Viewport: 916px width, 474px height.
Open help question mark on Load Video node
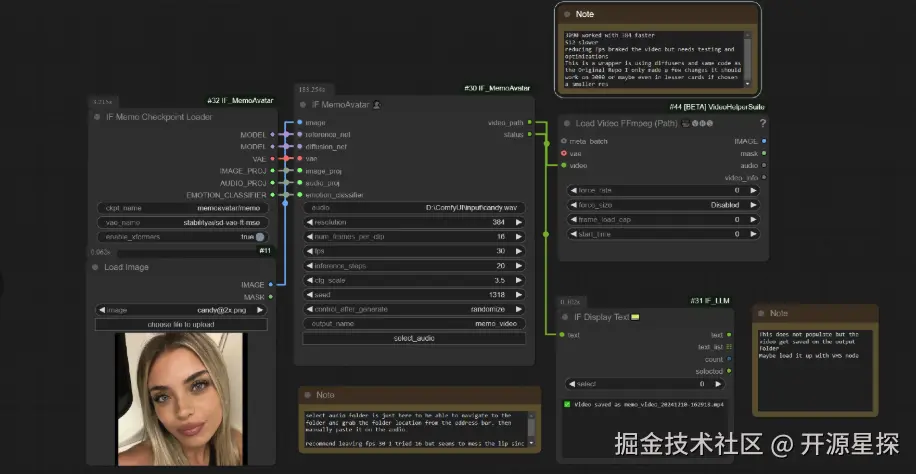tap(762, 123)
